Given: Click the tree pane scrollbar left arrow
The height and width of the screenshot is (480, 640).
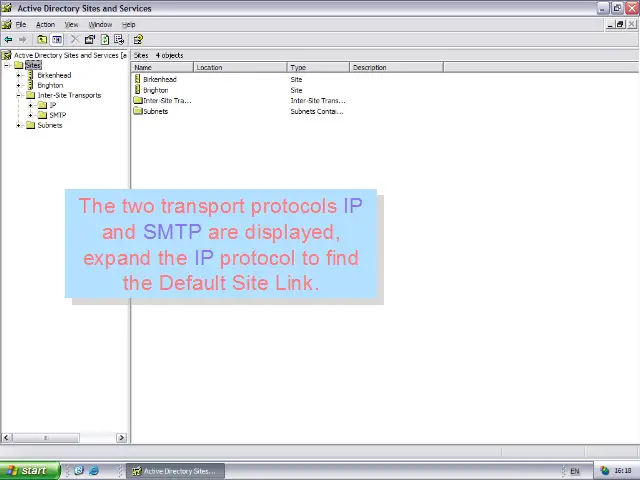Looking at the screenshot, I should coord(6,438).
